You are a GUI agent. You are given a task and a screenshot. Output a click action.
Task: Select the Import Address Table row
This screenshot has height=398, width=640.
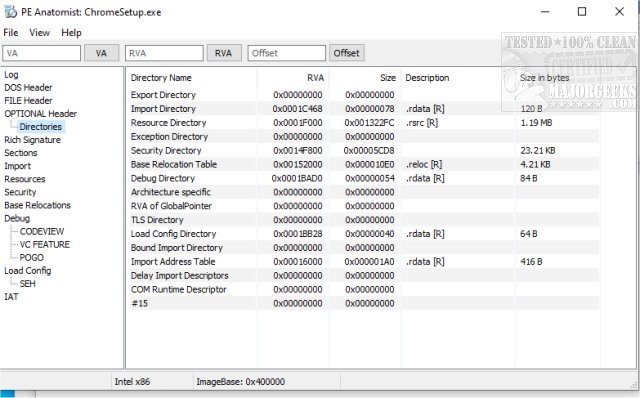pyautogui.click(x=364, y=262)
